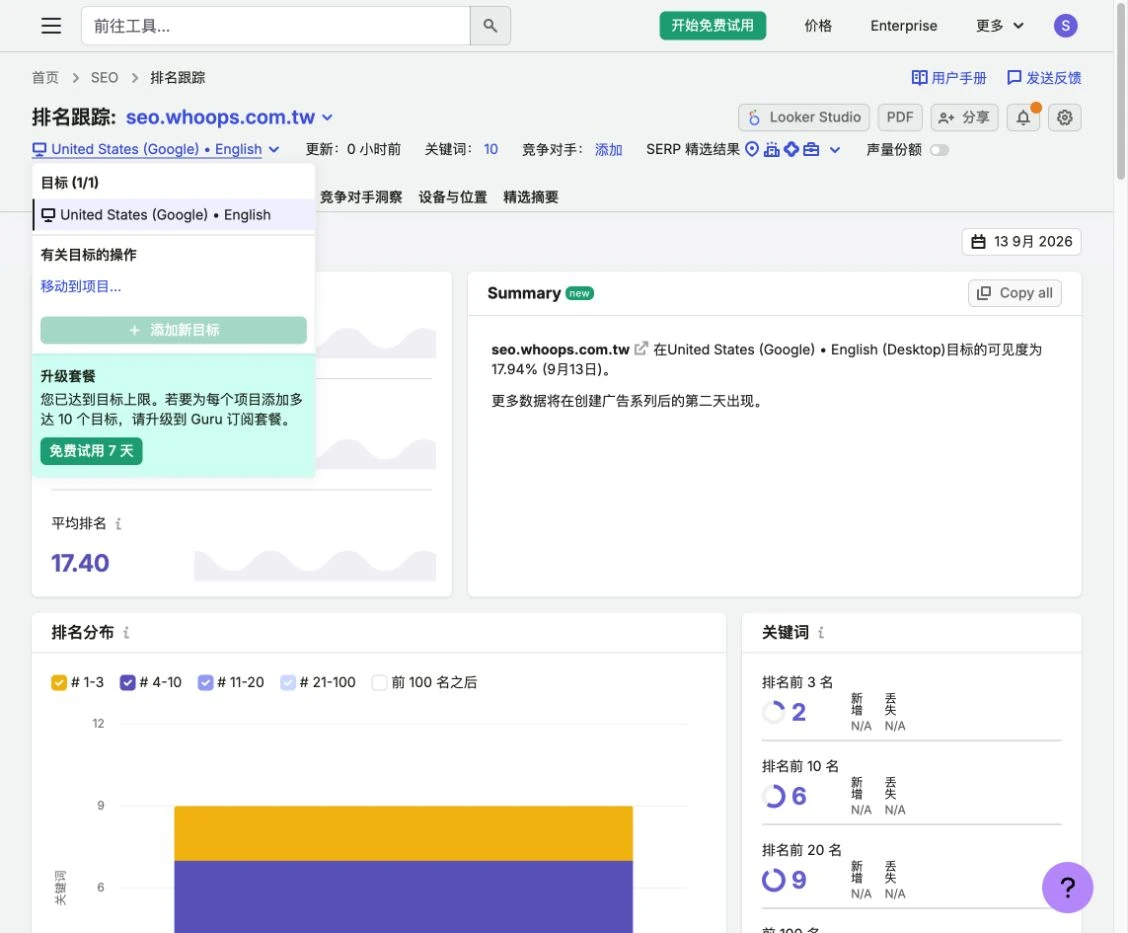Open settings gear icon
1128x933 pixels.
tap(1065, 117)
